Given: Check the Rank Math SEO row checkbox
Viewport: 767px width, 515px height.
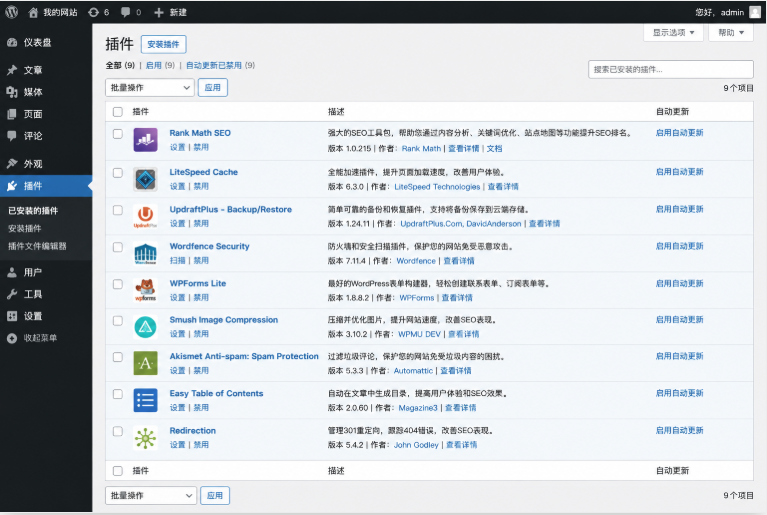Looking at the screenshot, I should click(x=118, y=134).
